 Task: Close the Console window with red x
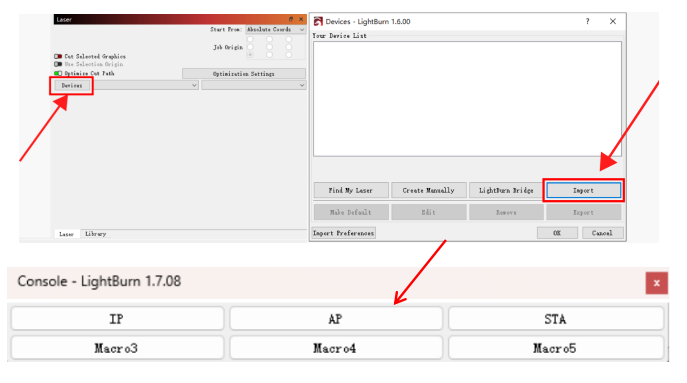tap(656, 283)
